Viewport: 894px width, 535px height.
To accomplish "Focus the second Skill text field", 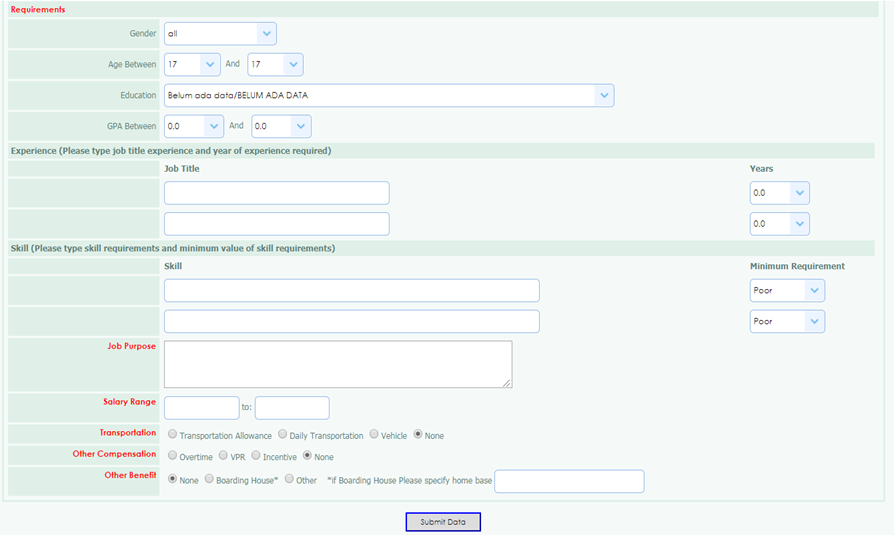I will (x=351, y=321).
